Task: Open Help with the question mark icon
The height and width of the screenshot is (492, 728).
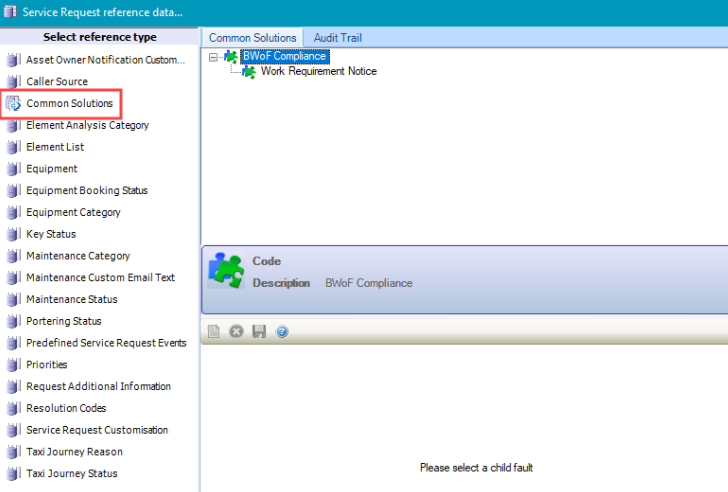Action: tap(282, 331)
